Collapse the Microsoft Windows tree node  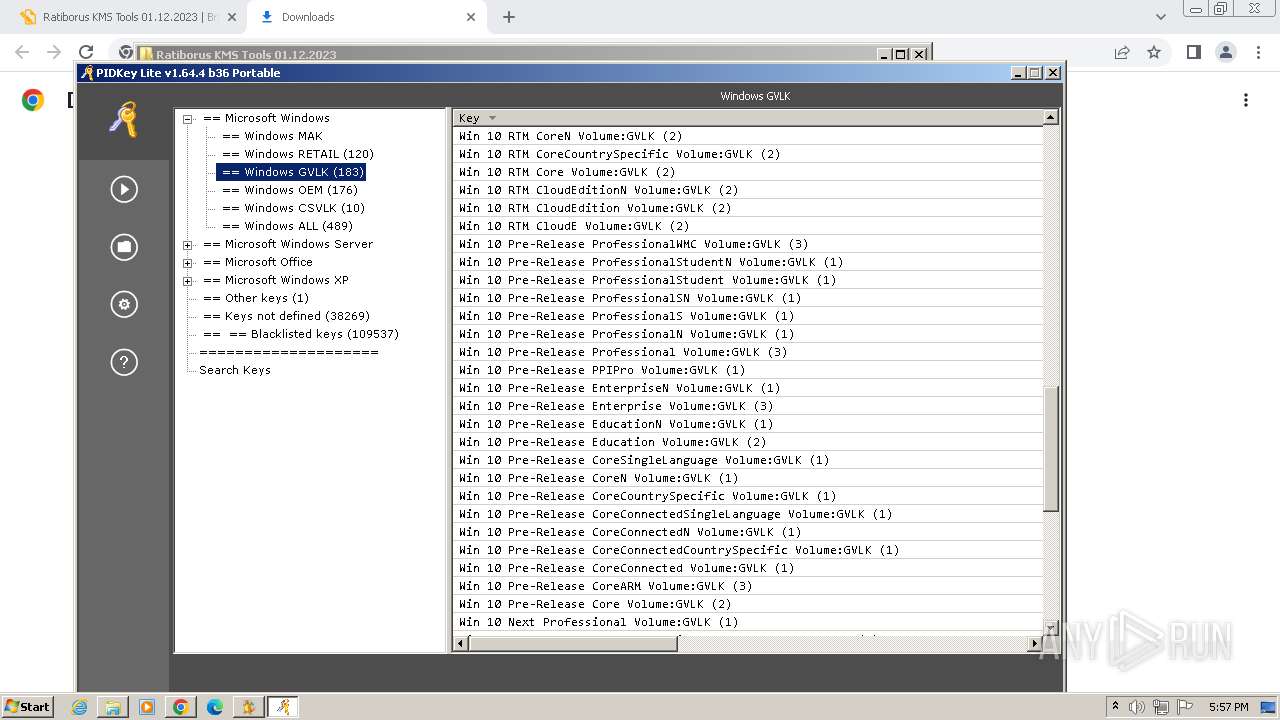click(187, 118)
